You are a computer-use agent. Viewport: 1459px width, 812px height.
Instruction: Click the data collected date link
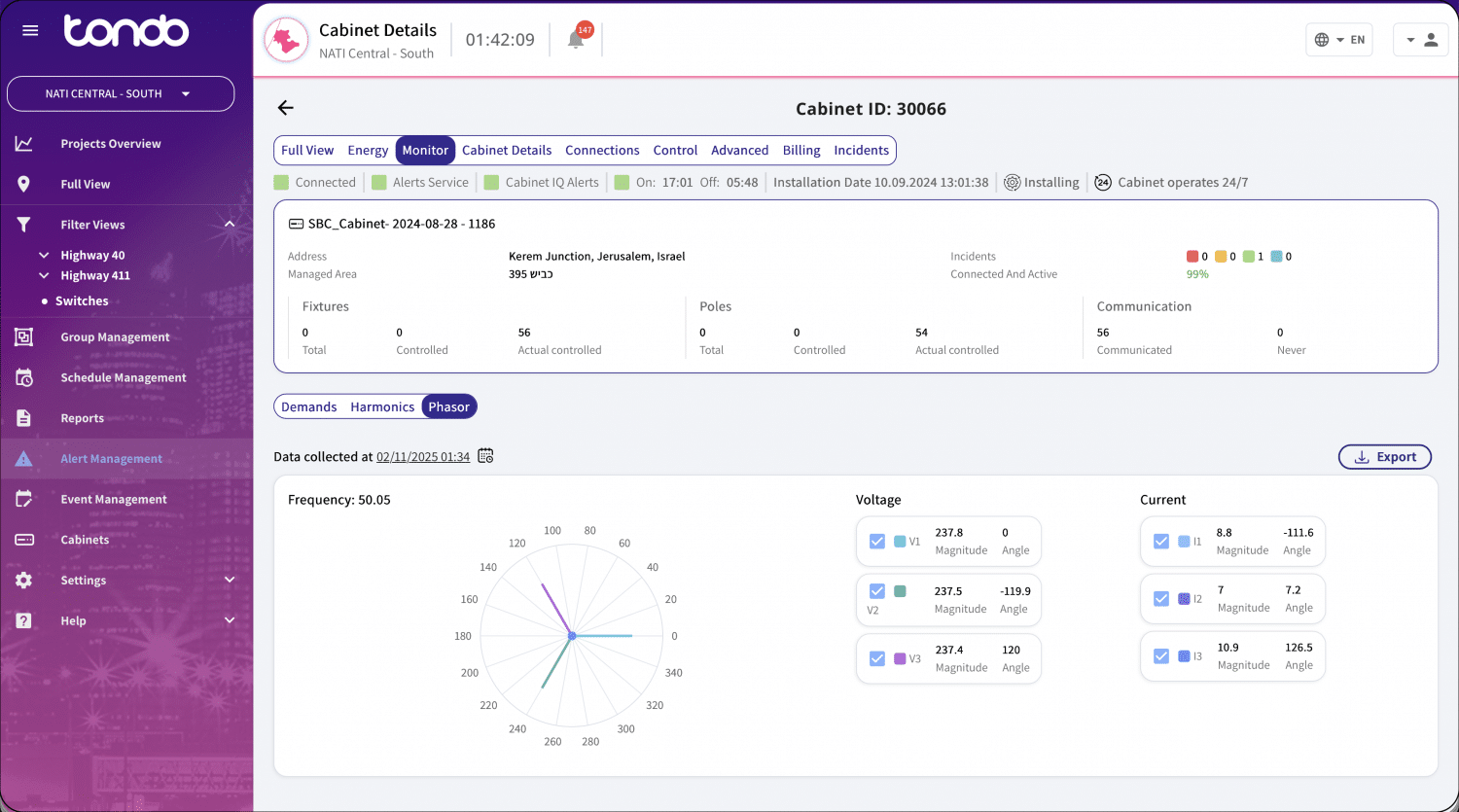pyautogui.click(x=422, y=457)
